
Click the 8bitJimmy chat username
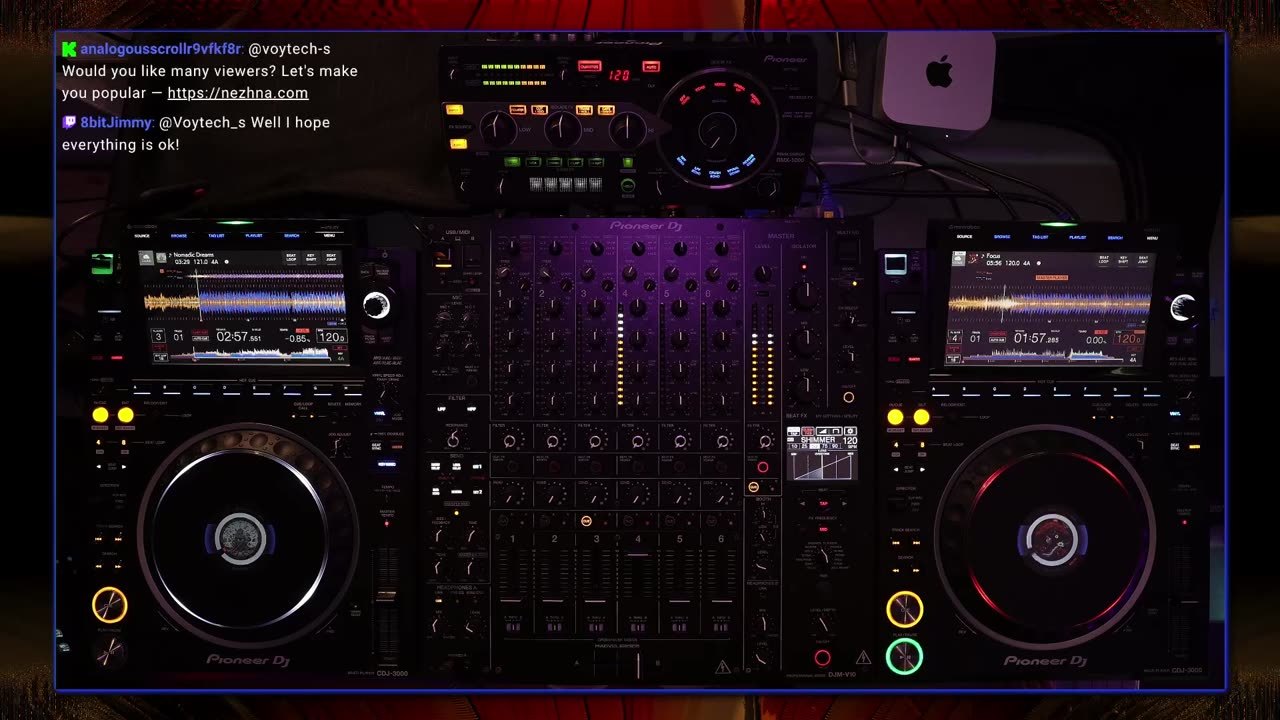point(115,122)
